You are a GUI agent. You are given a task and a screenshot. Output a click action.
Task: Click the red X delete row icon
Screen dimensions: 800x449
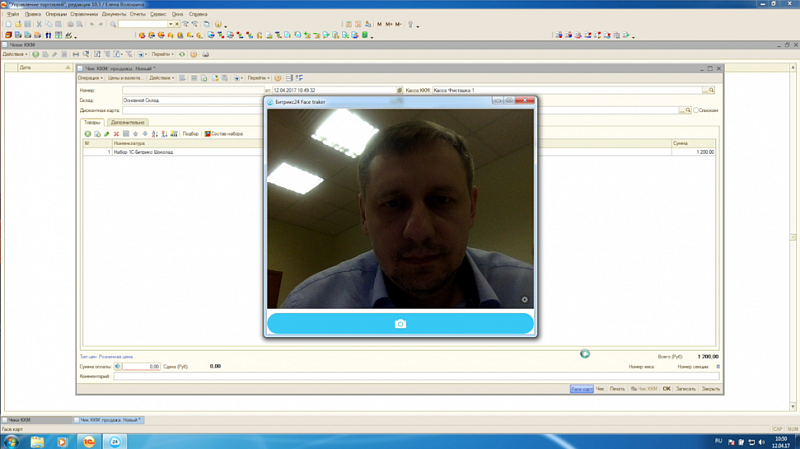coord(116,134)
